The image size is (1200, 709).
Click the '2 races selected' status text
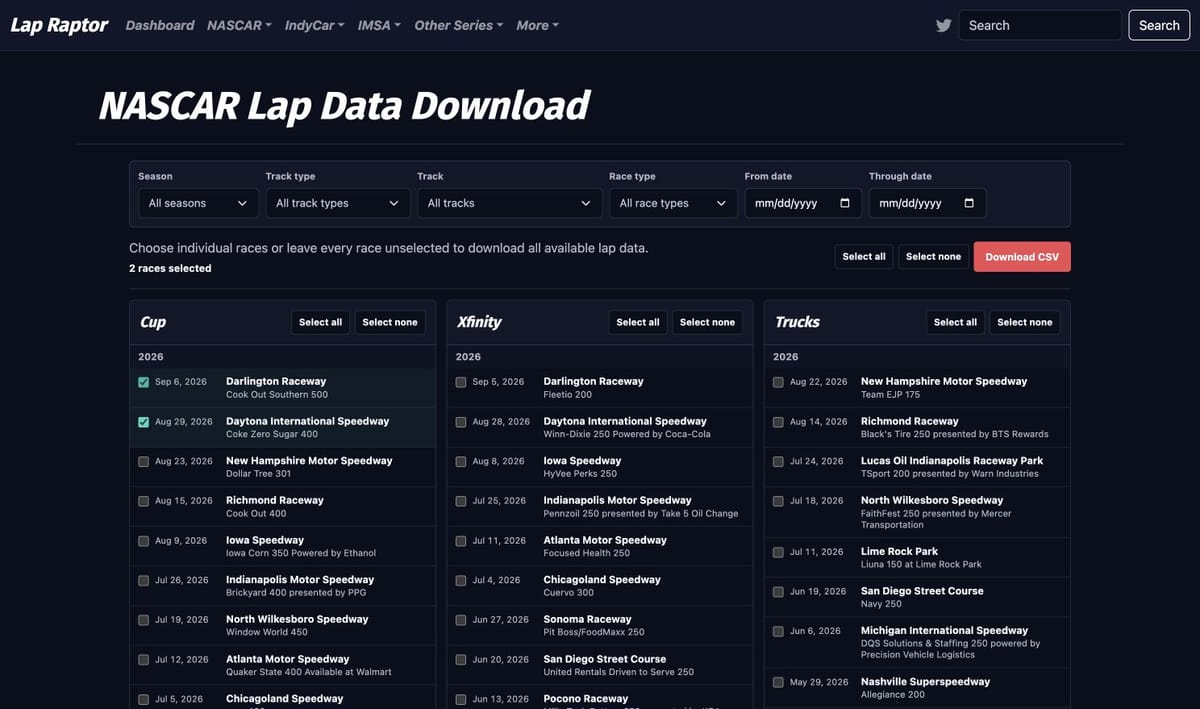[x=170, y=268]
